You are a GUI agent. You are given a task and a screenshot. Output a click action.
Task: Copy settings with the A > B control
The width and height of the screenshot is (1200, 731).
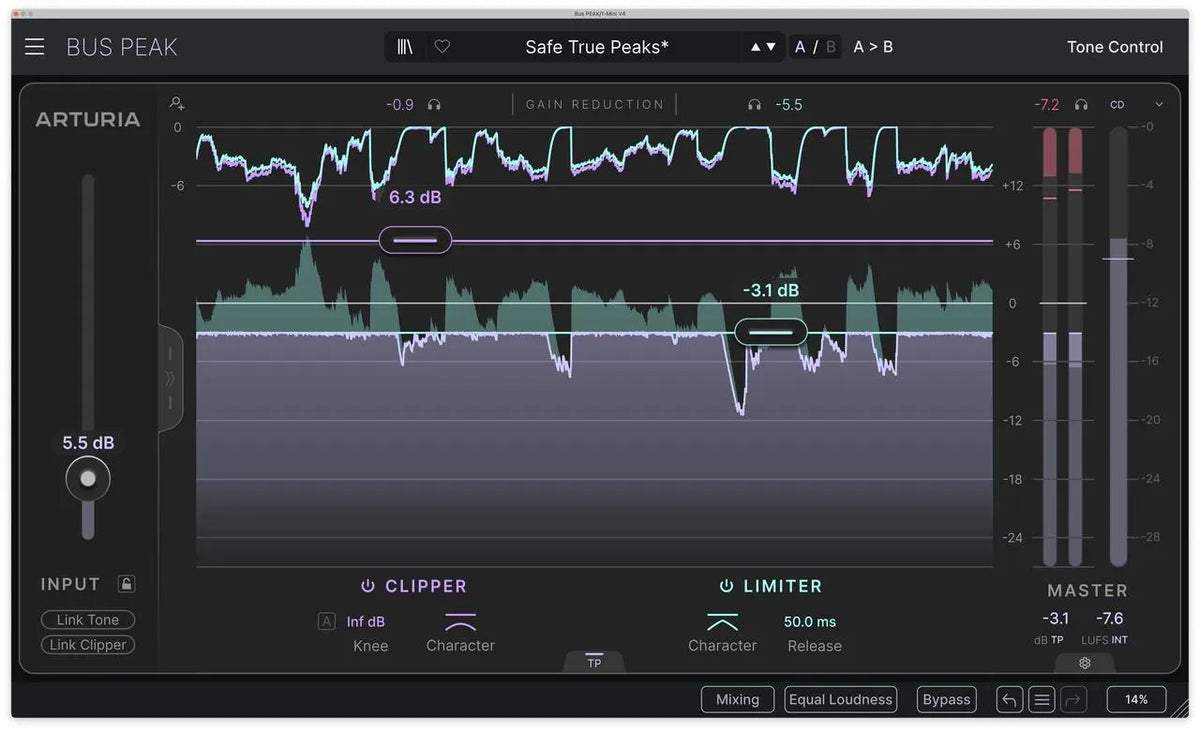(872, 46)
